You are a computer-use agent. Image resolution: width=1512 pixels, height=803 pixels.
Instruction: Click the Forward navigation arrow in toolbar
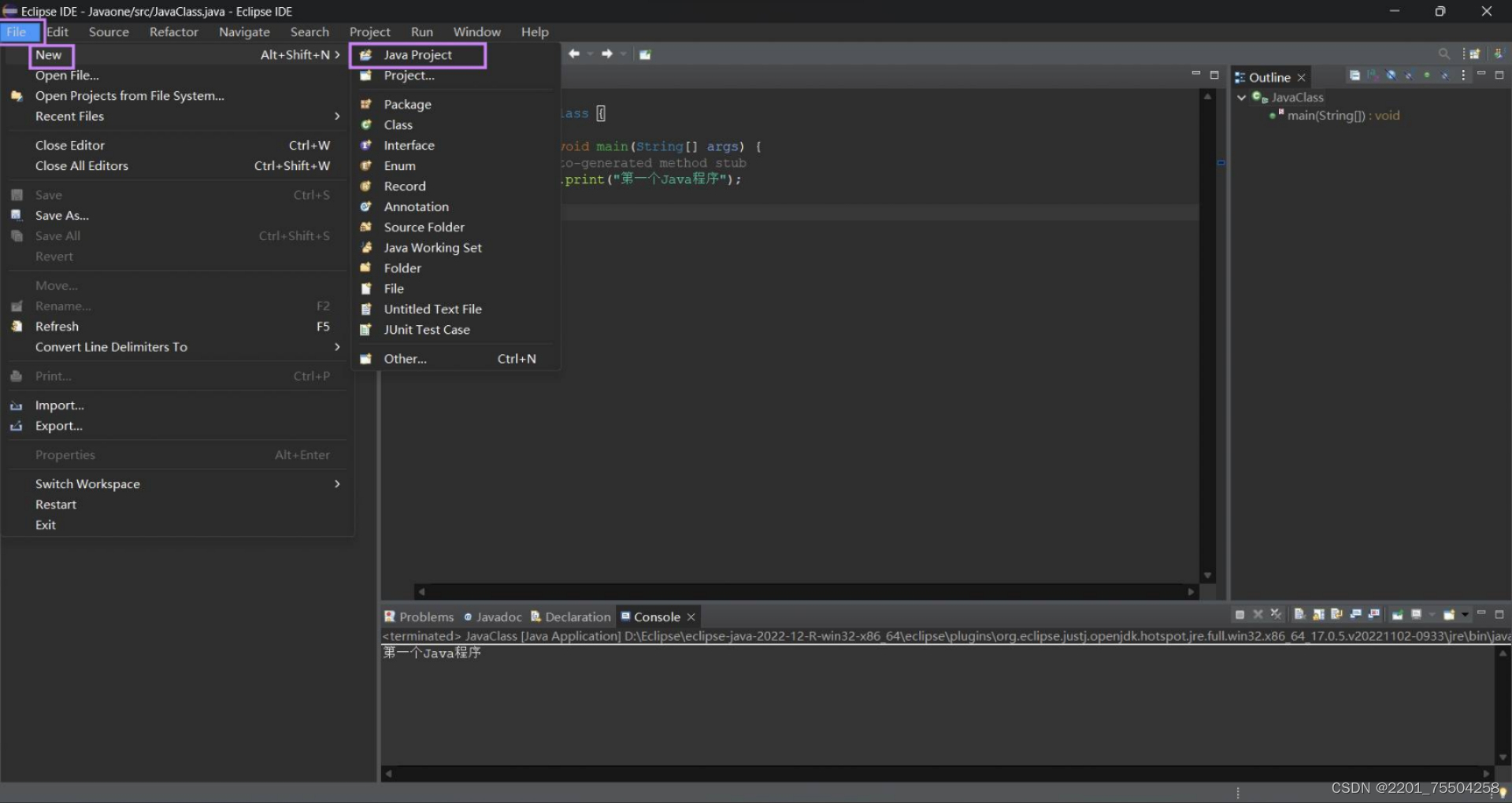pyautogui.click(x=607, y=54)
